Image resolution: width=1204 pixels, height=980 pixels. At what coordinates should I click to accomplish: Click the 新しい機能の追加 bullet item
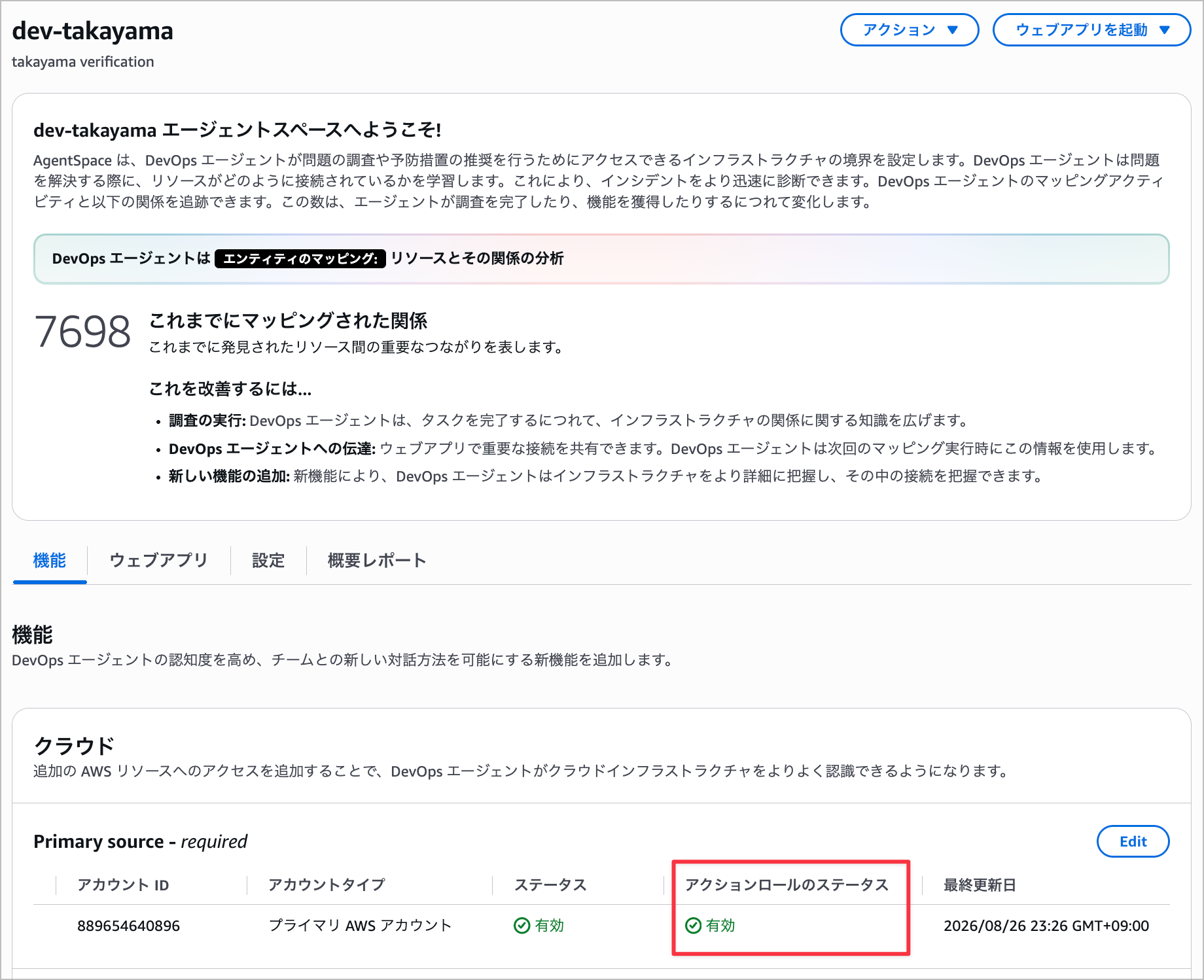(606, 476)
